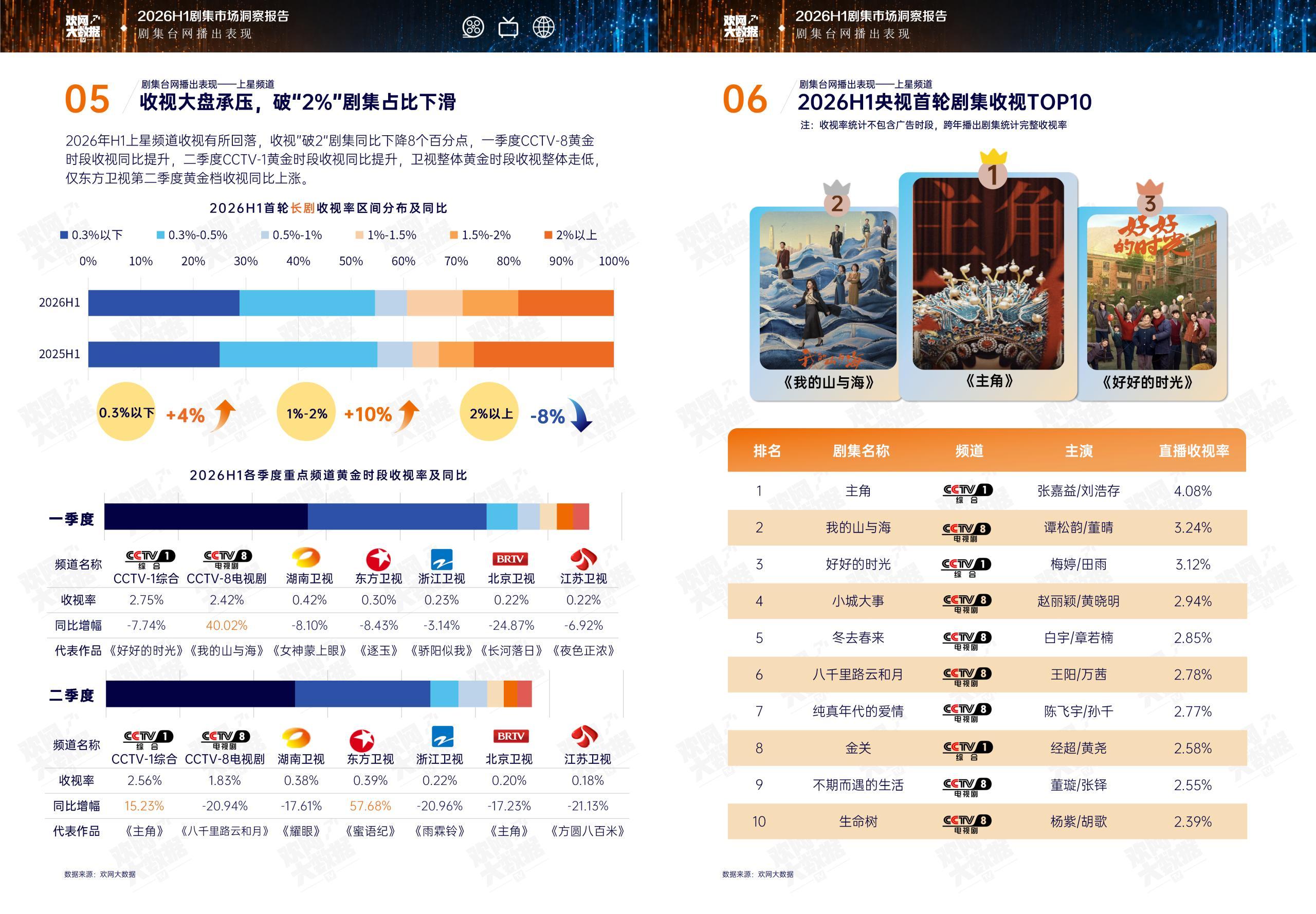Image resolution: width=1316 pixels, height=914 pixels.
Task: Click the CCTV-8 logo in the 生命树 table row
Action: point(967,824)
